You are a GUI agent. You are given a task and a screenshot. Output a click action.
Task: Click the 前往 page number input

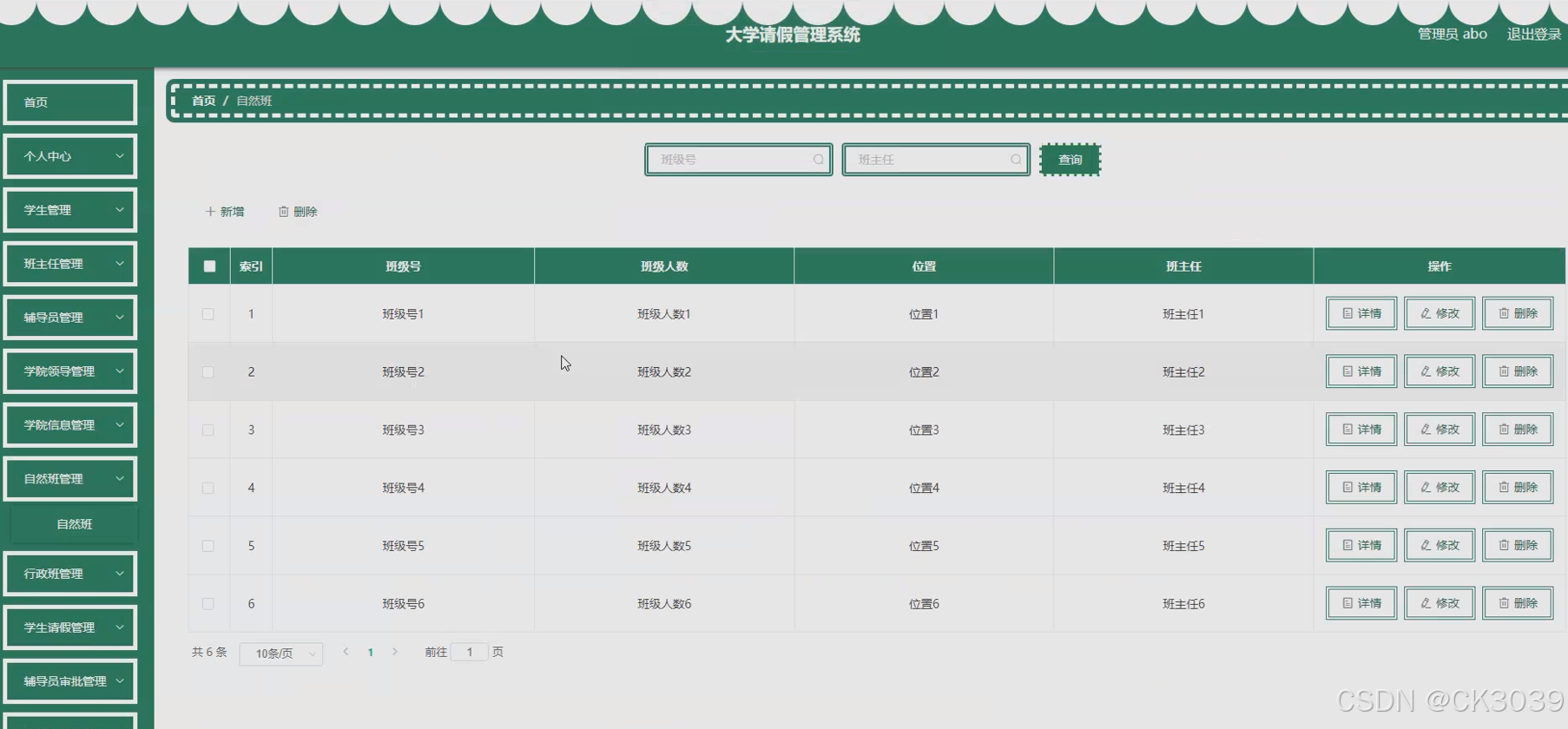470,652
